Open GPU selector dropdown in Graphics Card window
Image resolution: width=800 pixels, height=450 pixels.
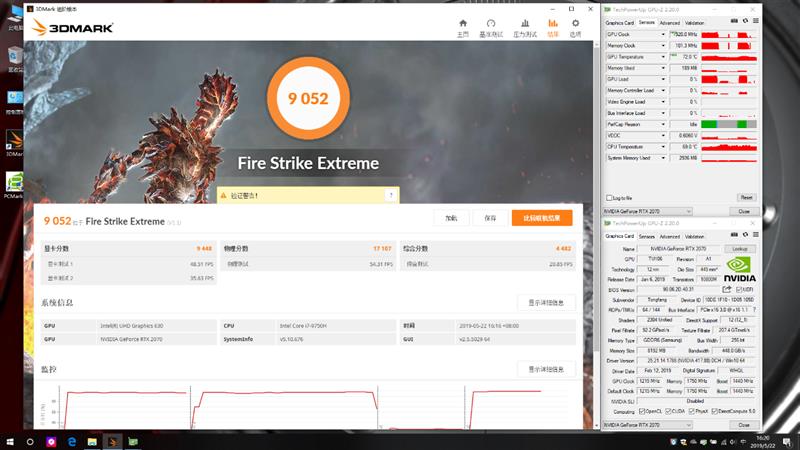click(x=647, y=424)
